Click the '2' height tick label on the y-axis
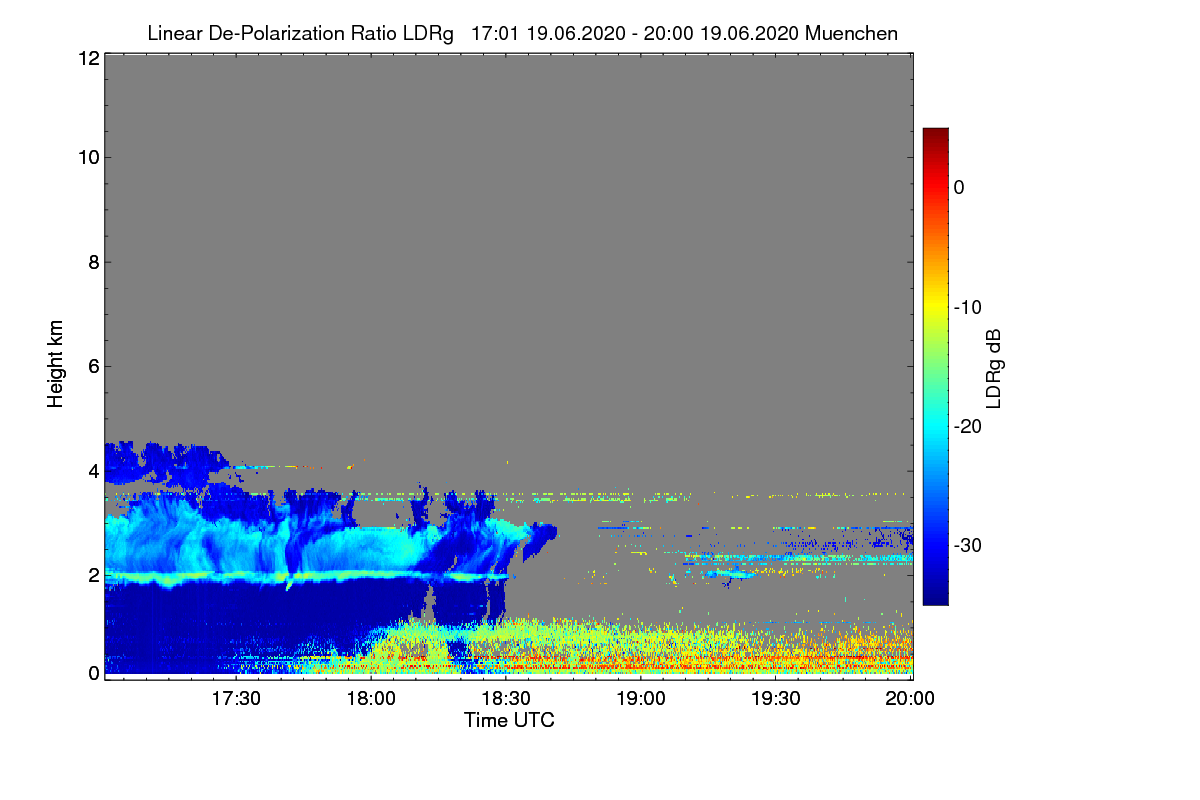This screenshot has width=1200, height=800. pos(93,575)
